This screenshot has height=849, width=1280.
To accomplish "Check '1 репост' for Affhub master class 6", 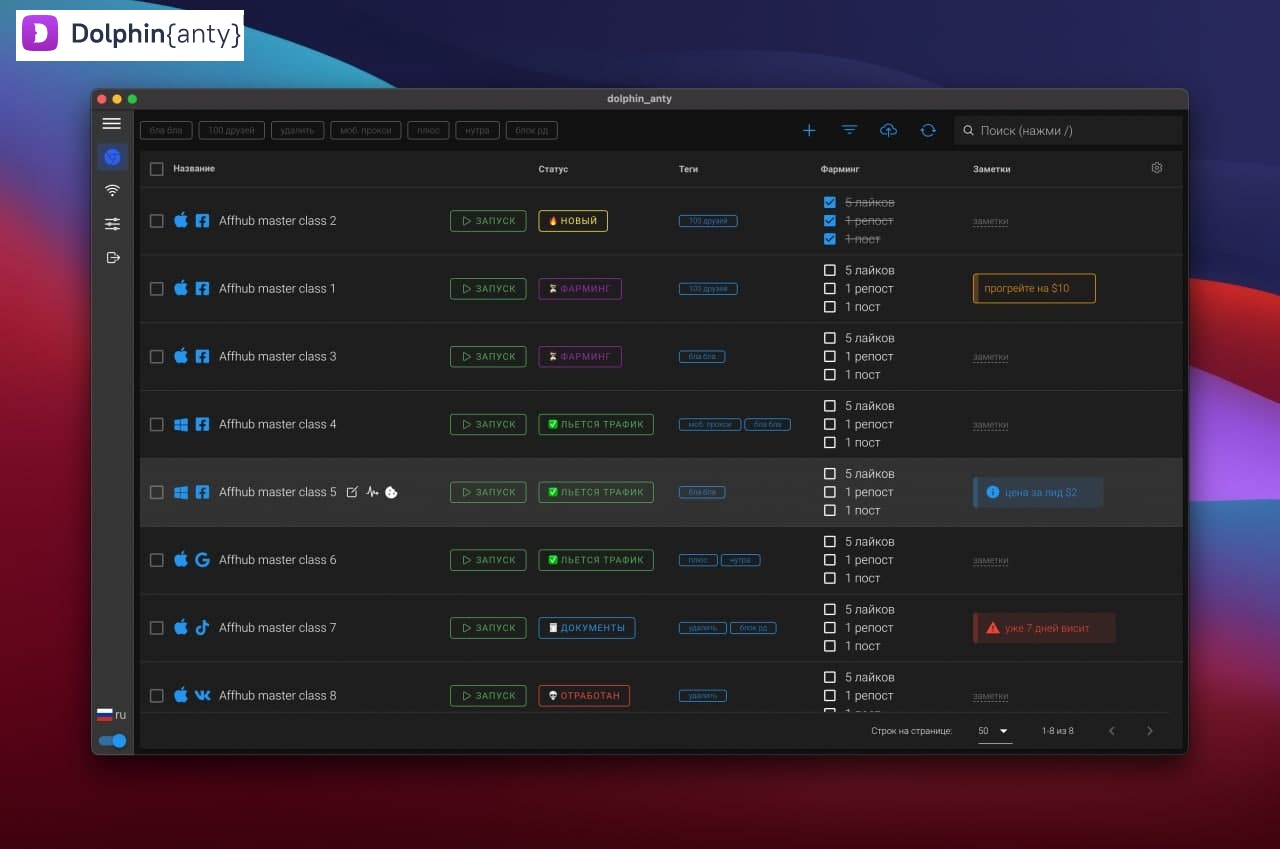I will 830,560.
